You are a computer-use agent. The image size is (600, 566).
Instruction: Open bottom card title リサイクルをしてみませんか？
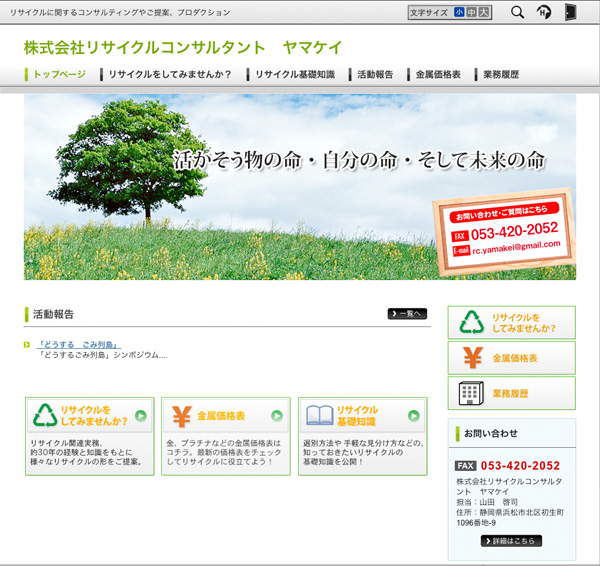[x=94, y=416]
